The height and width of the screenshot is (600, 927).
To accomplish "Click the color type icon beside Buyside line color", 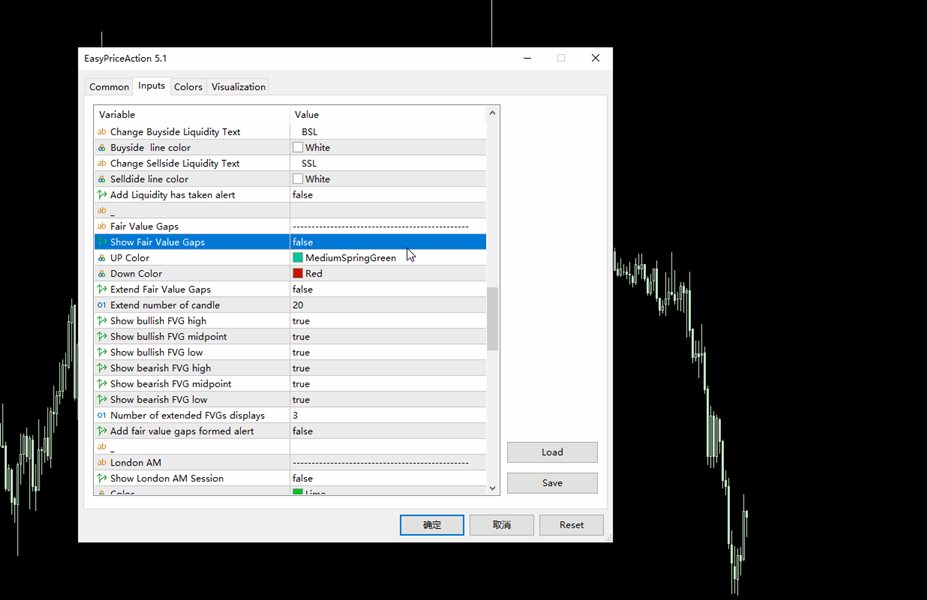I will coord(101,148).
